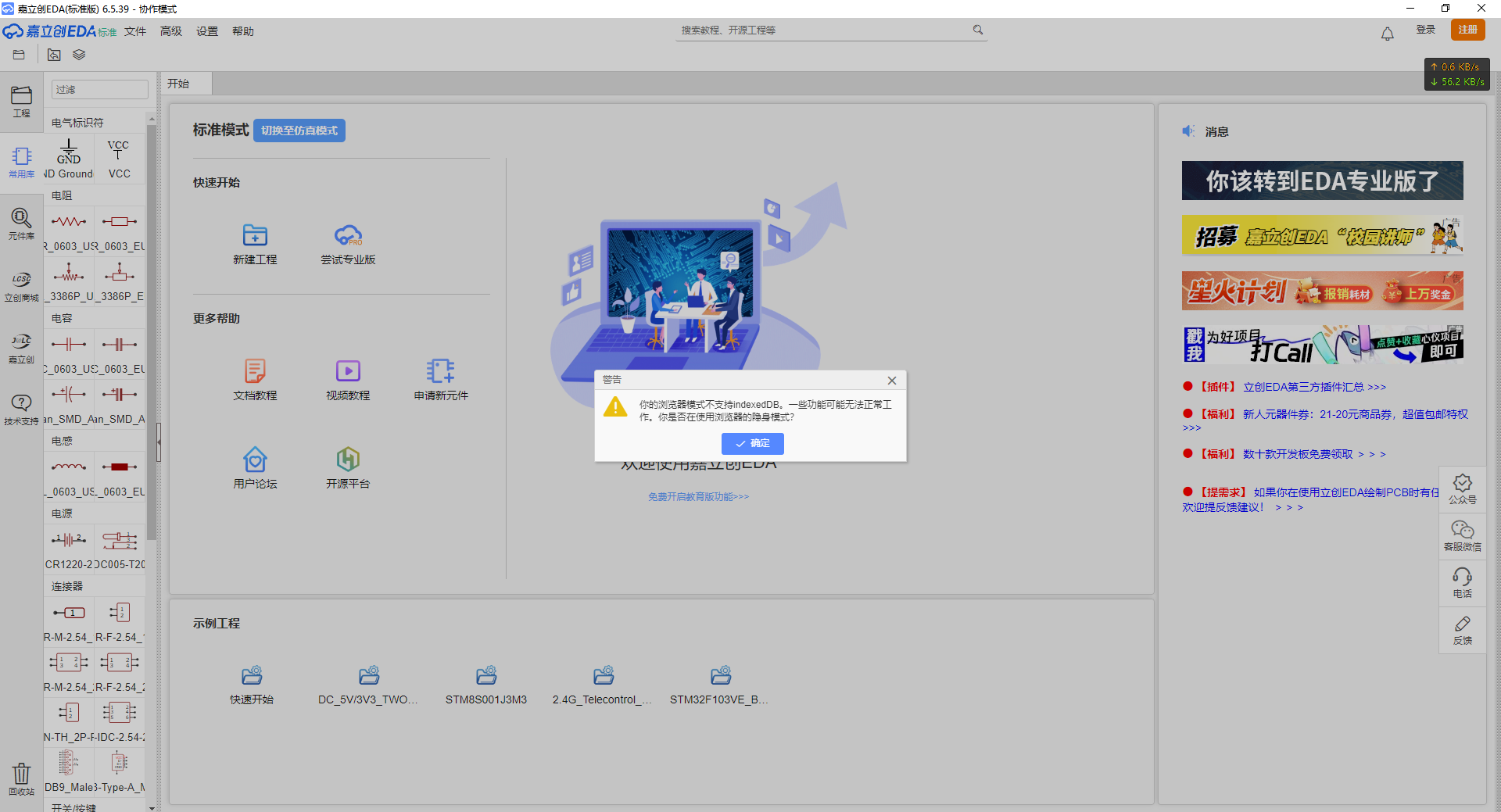Screen dimensions: 1501x812
Task: Open the 设置 menu
Action: (207, 31)
